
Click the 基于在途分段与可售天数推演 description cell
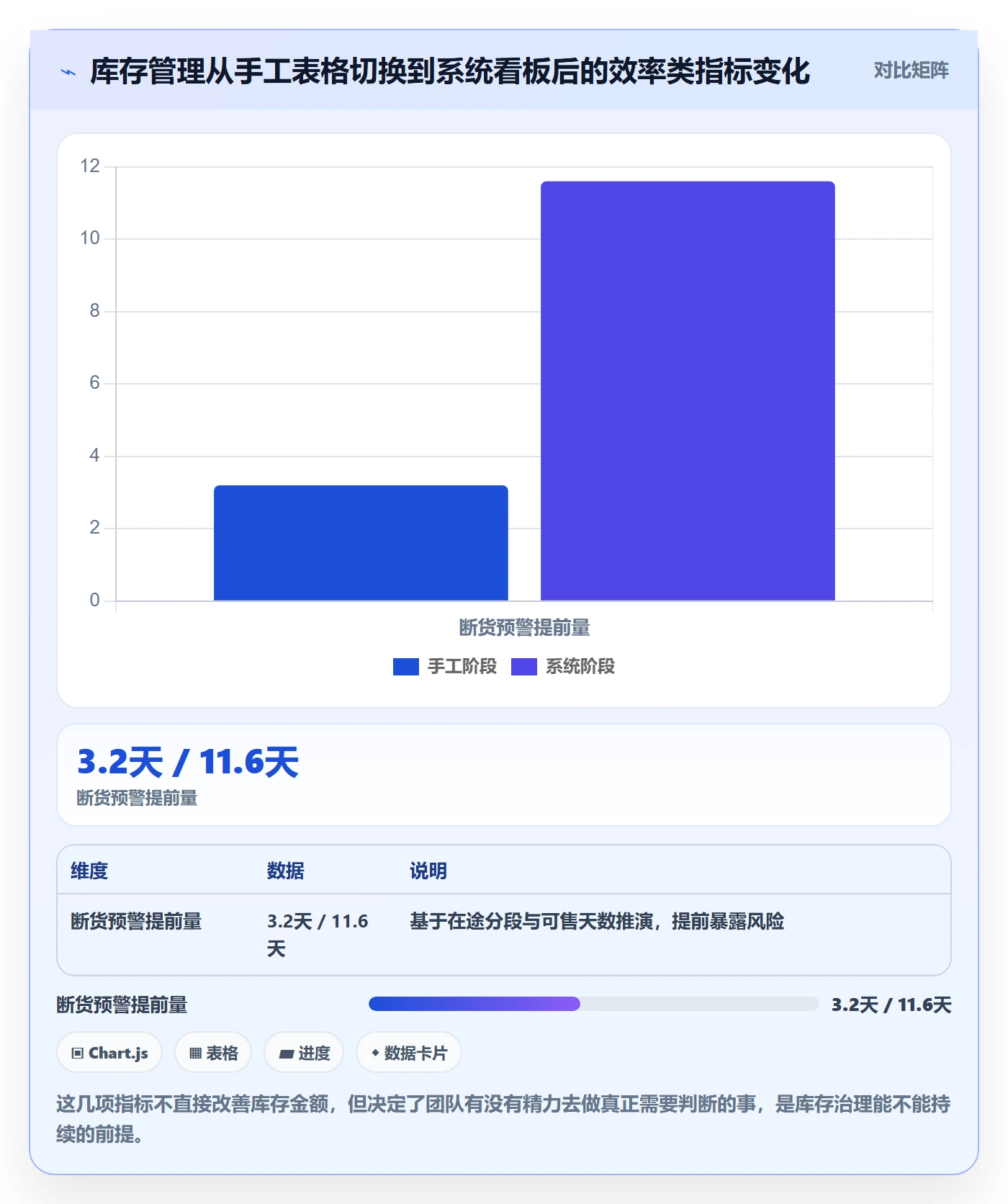coord(597,921)
